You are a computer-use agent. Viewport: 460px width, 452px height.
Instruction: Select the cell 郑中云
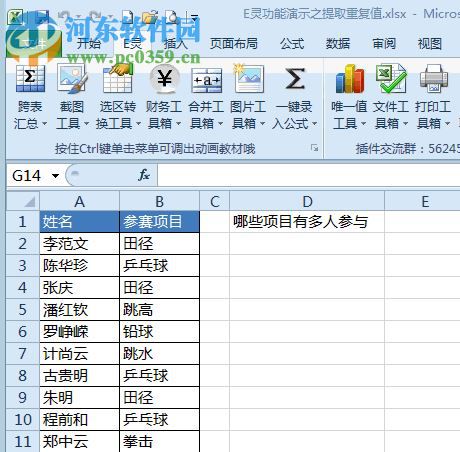coord(79,441)
